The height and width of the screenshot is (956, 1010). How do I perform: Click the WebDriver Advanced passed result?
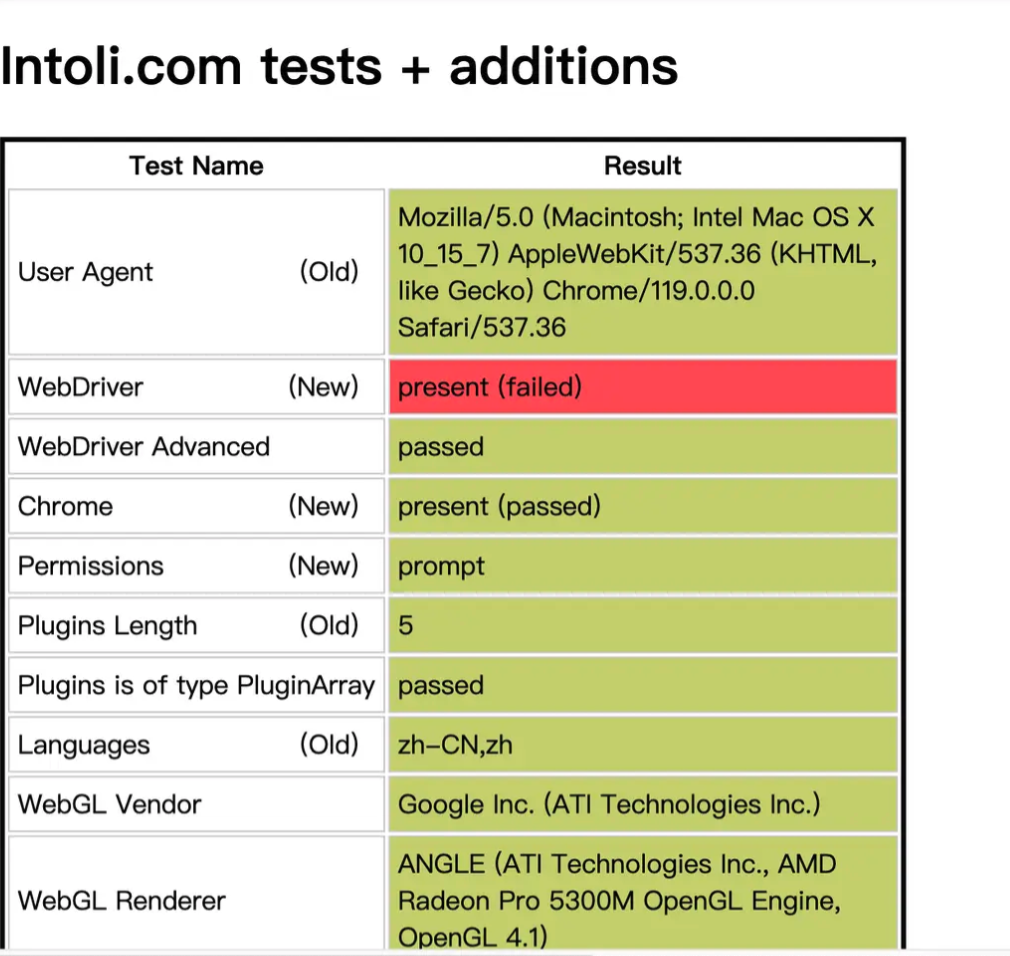[643, 446]
